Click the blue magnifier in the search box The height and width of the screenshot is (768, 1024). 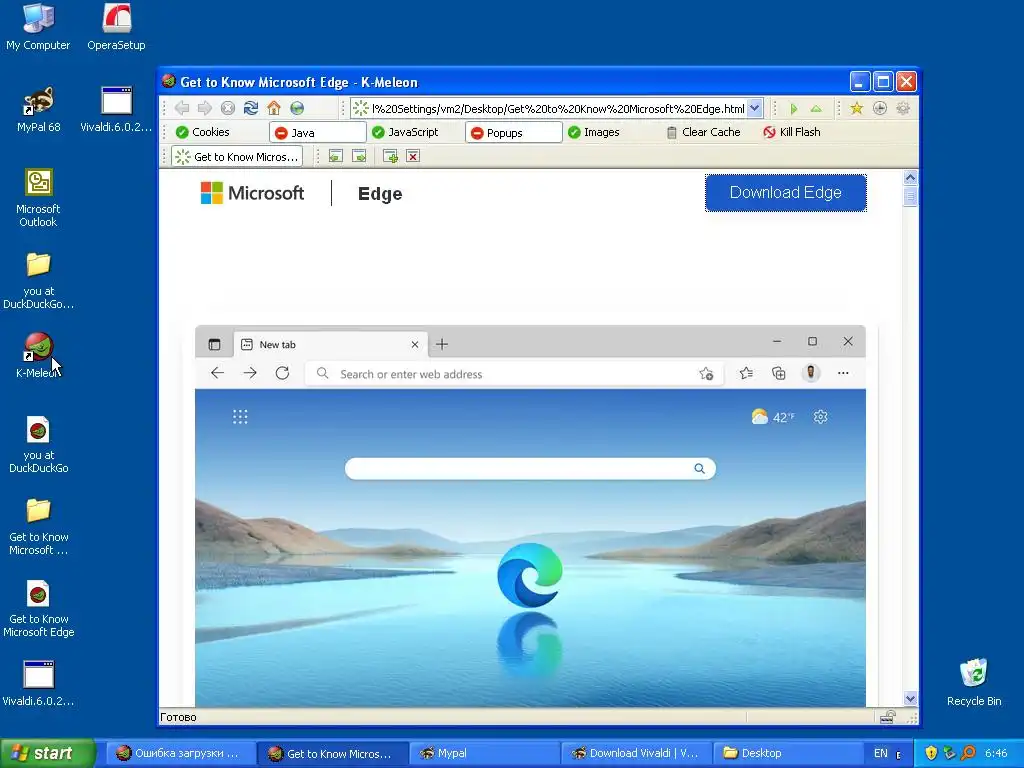click(x=699, y=468)
